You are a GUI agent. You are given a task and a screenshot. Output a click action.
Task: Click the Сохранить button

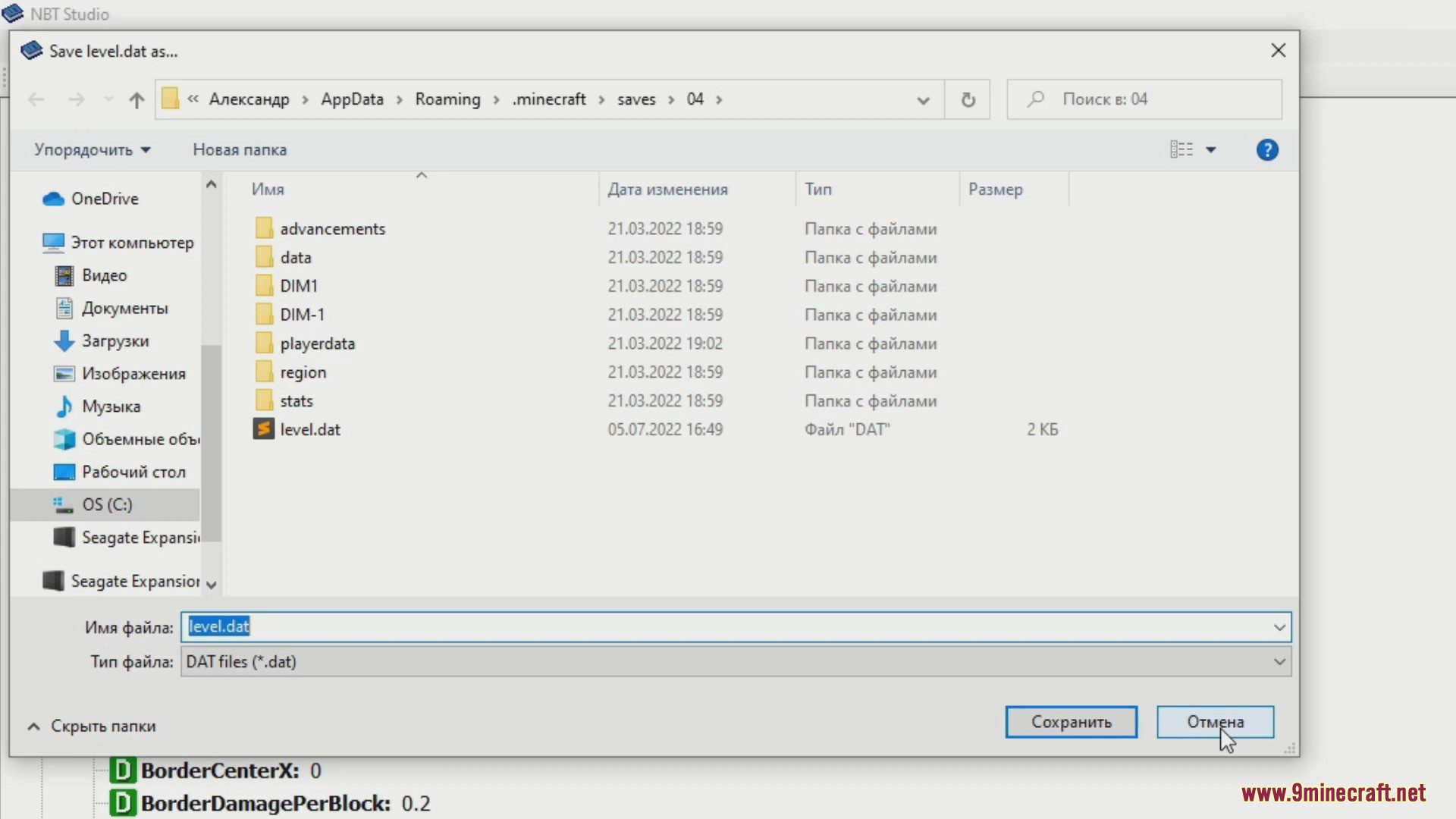click(1071, 722)
